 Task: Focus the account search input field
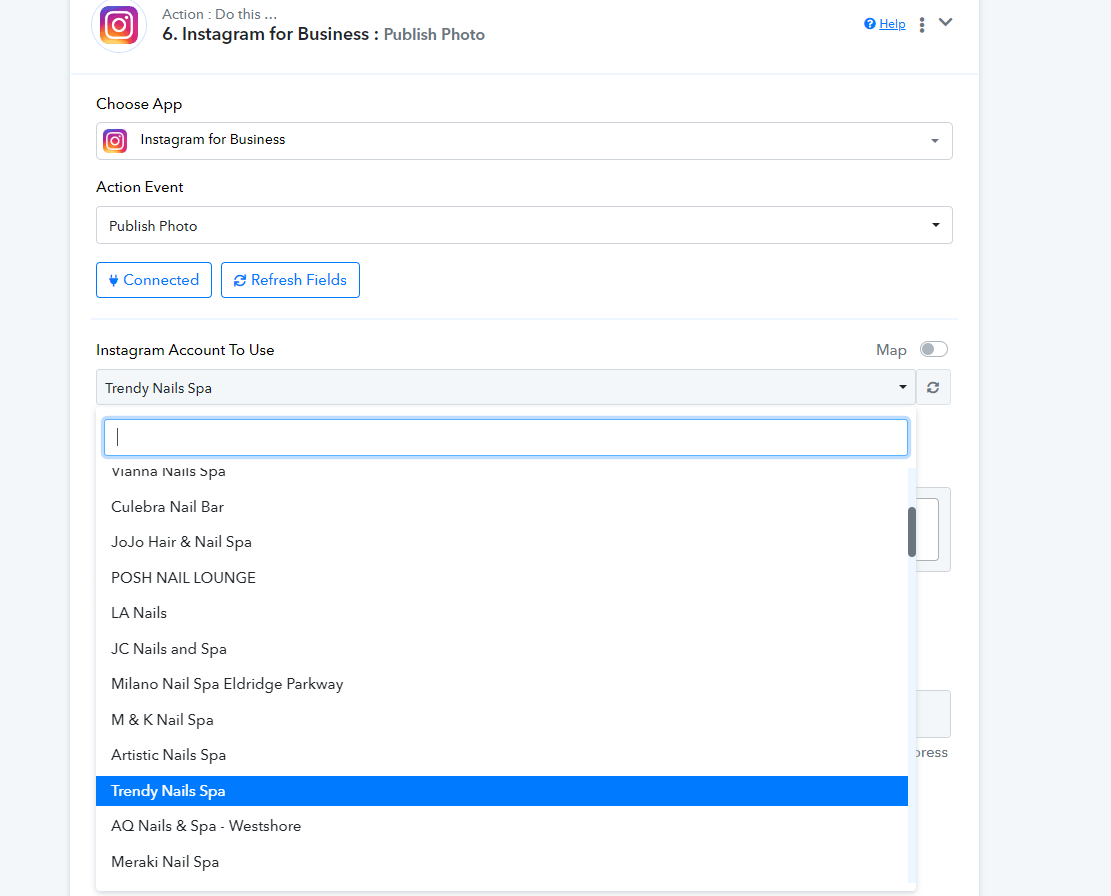tap(506, 438)
